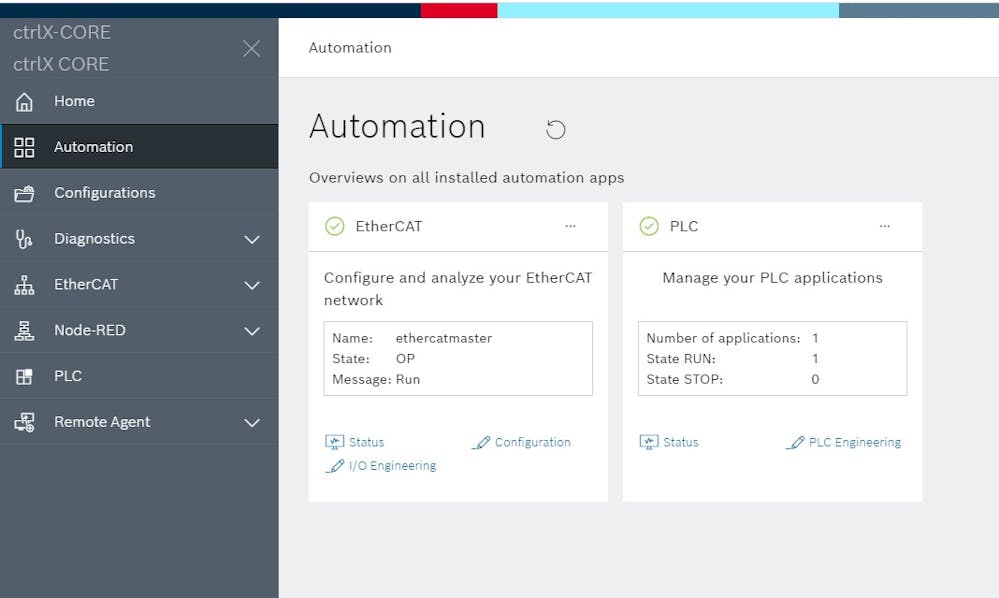Click the Node-RED sidebar icon
The image size is (999, 598).
[24, 331]
